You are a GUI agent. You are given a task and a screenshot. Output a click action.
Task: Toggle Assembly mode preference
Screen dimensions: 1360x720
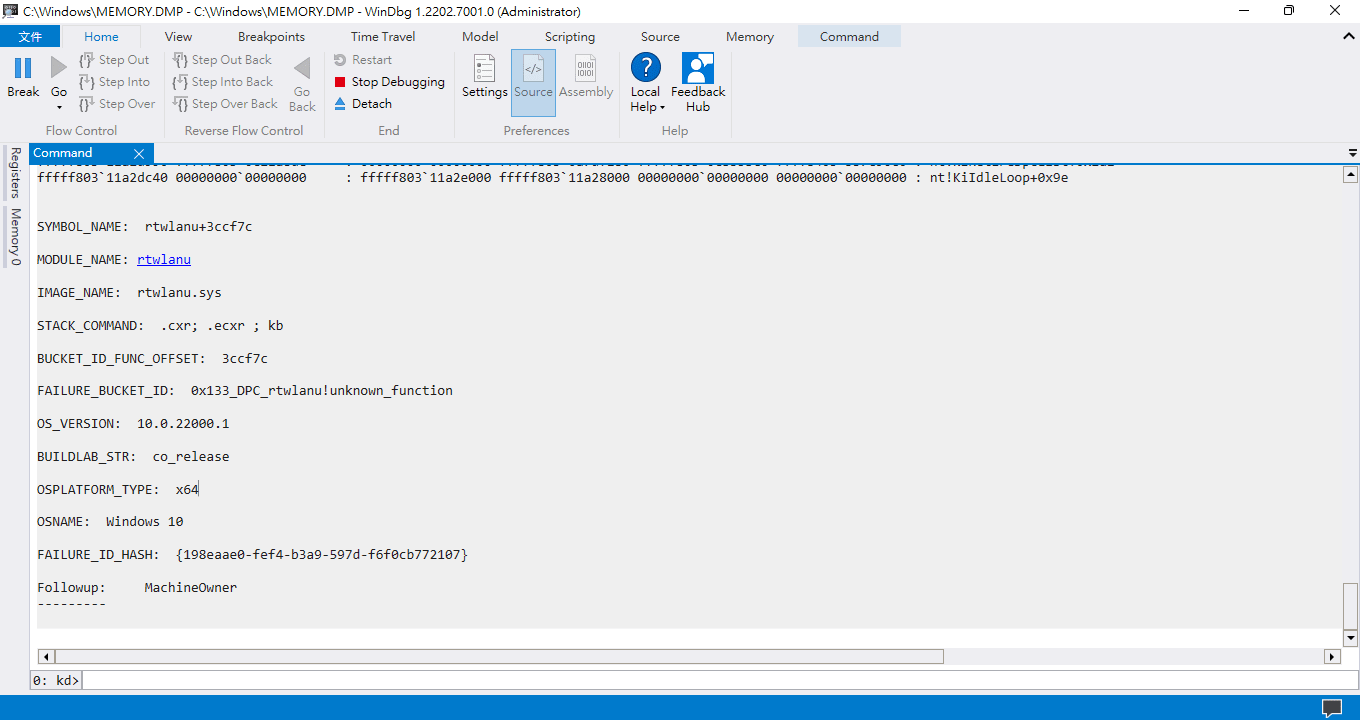(586, 77)
